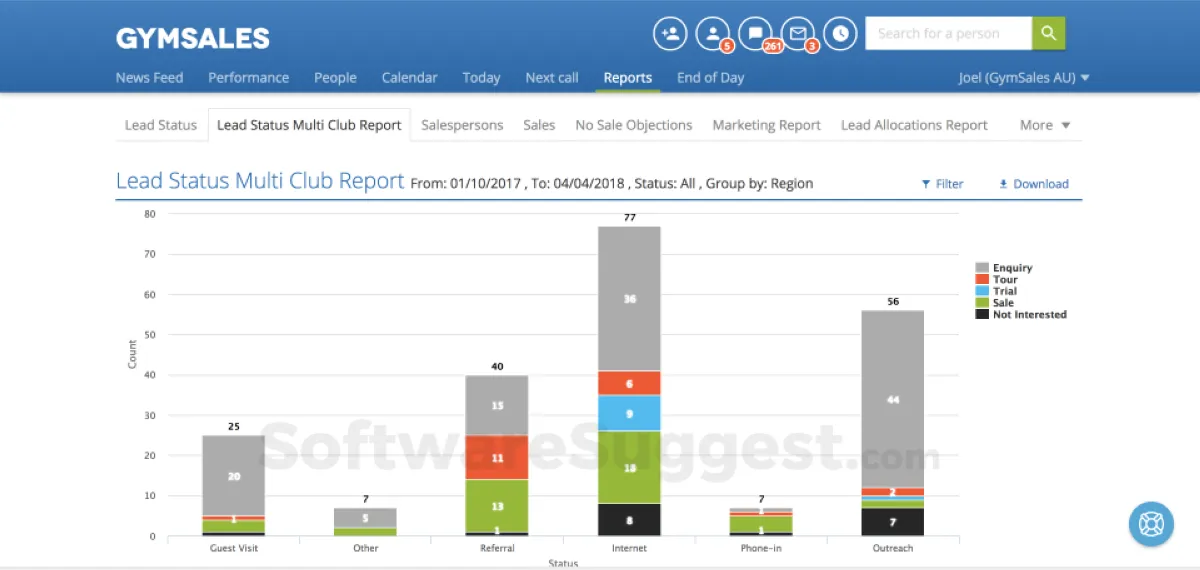Click the clock history icon

click(x=841, y=33)
